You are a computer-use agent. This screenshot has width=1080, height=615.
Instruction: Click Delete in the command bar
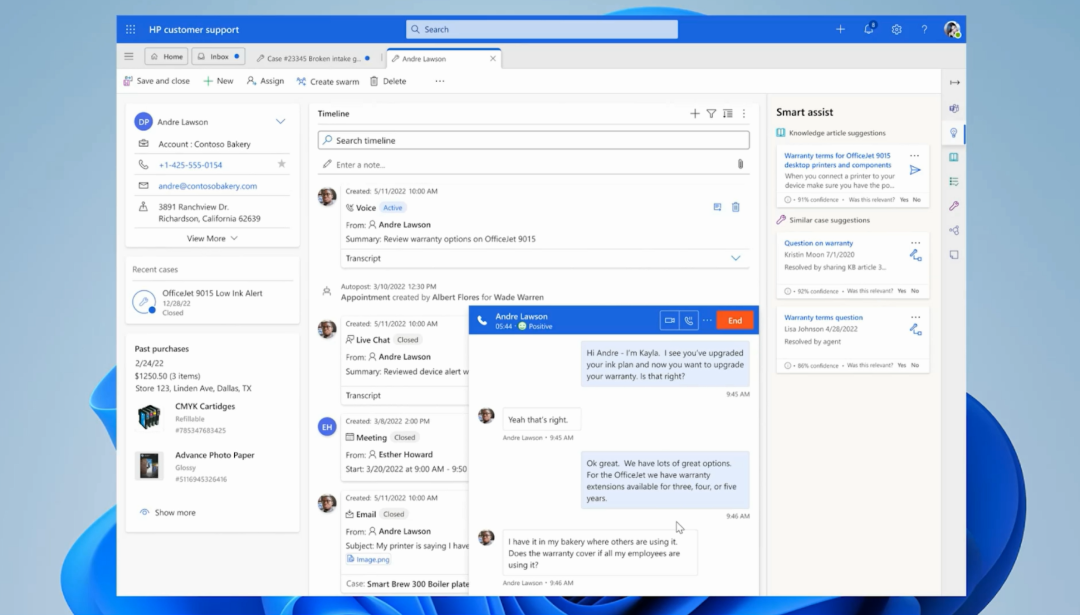click(x=388, y=81)
